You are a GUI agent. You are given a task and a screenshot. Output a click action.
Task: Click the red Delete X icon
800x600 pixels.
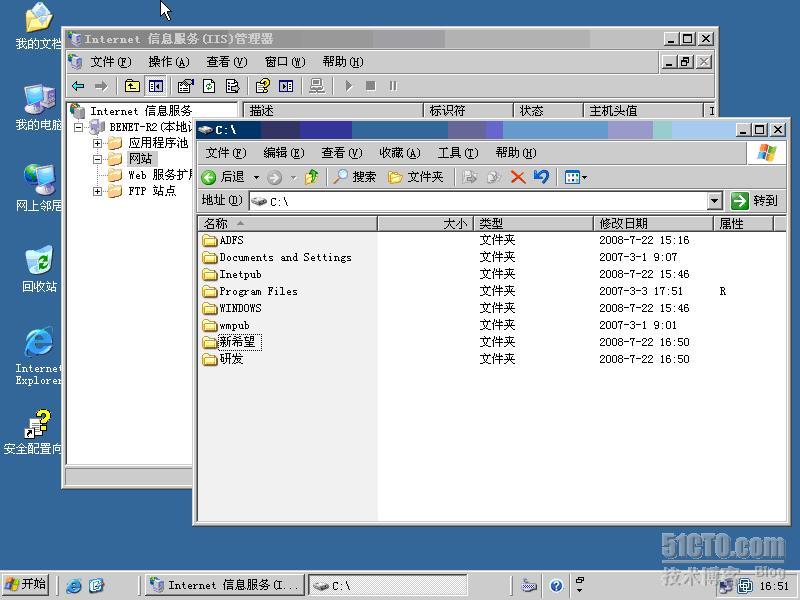(x=518, y=177)
